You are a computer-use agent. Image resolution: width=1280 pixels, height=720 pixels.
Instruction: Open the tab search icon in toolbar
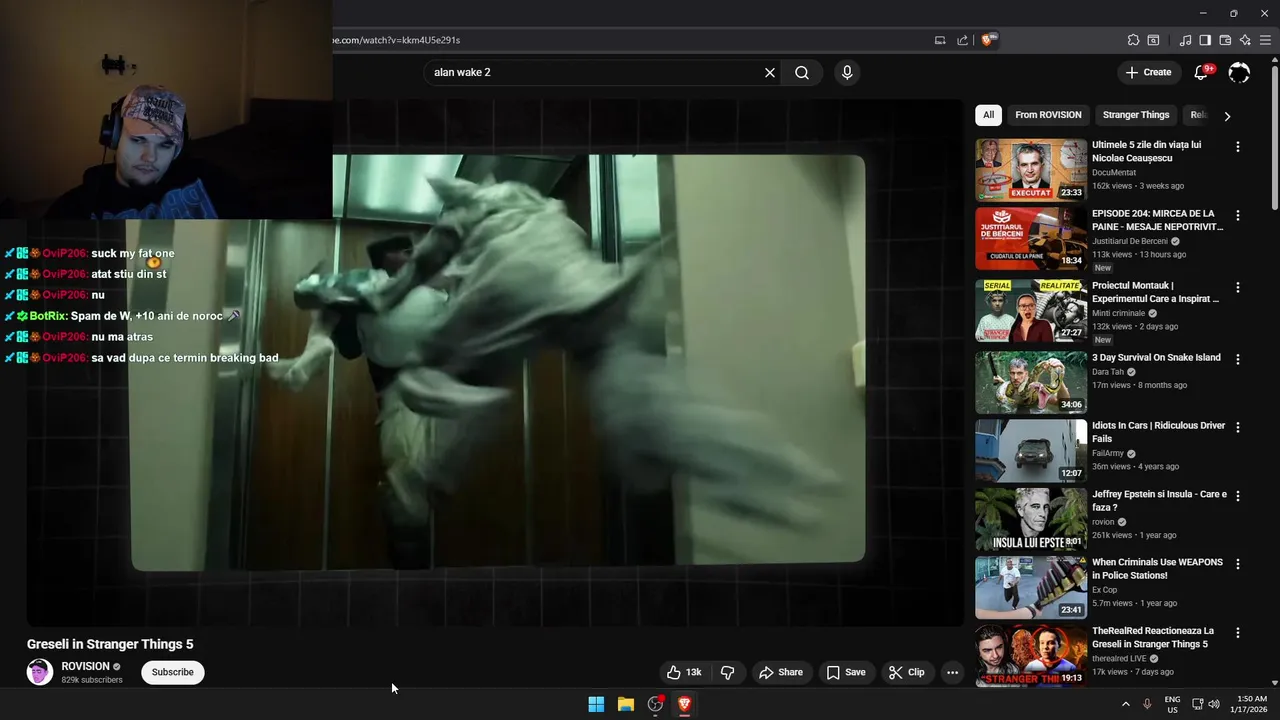(x=1153, y=40)
